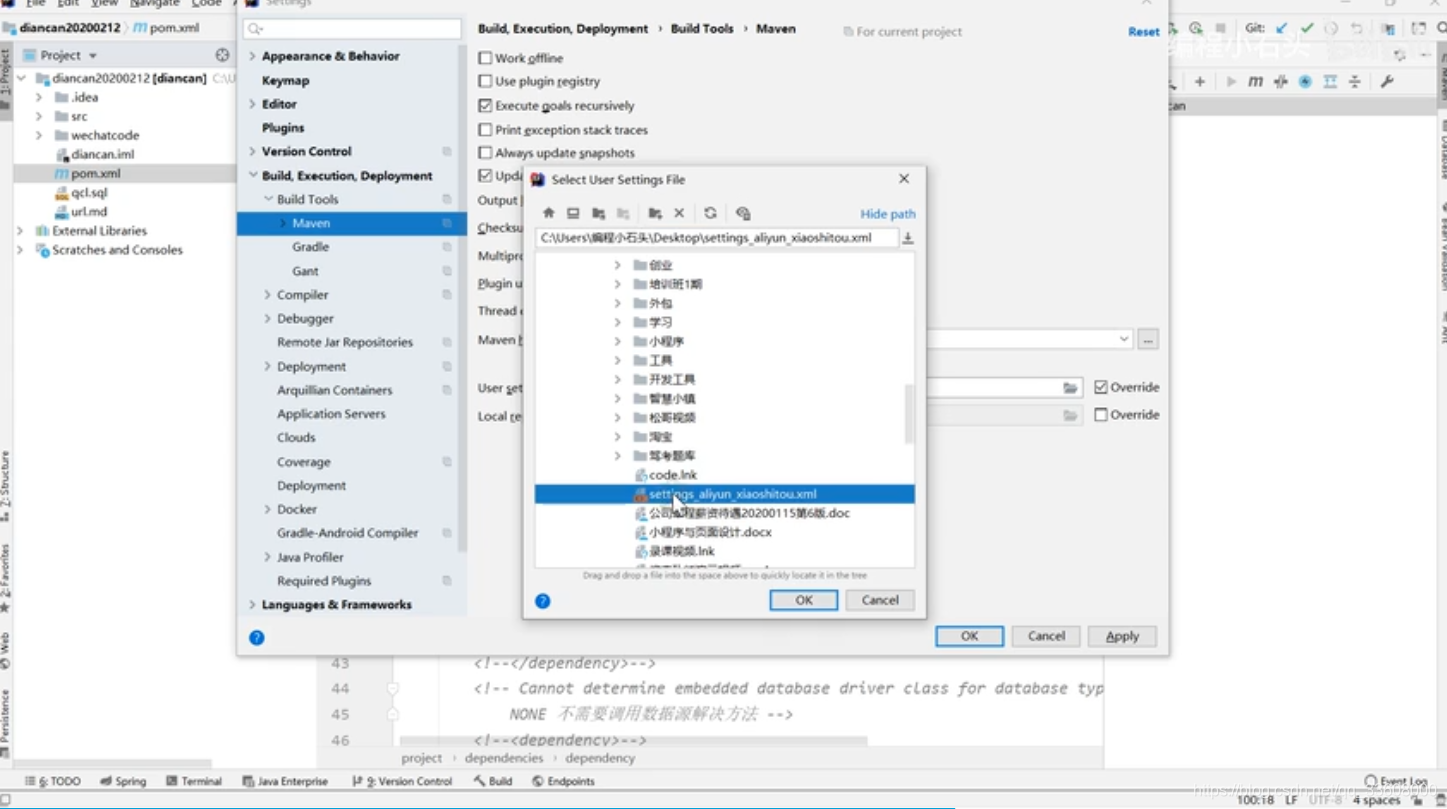
Task: Click the file path input field
Action: coord(717,238)
